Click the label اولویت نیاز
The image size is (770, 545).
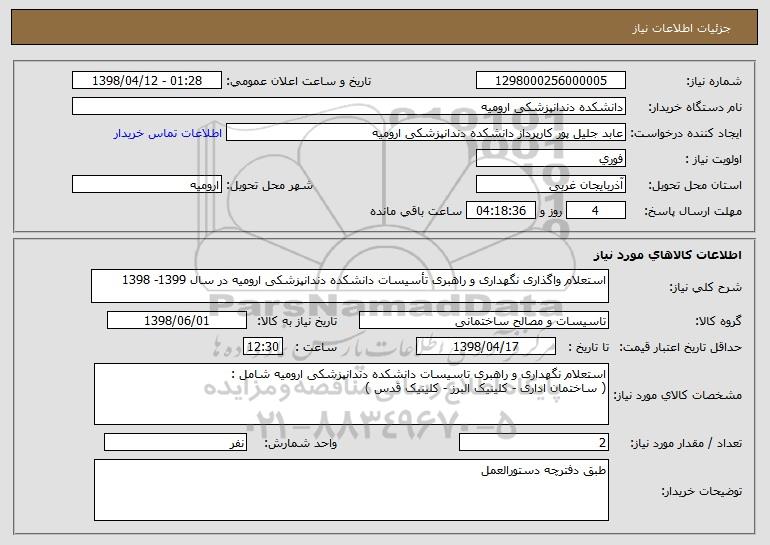point(714,160)
